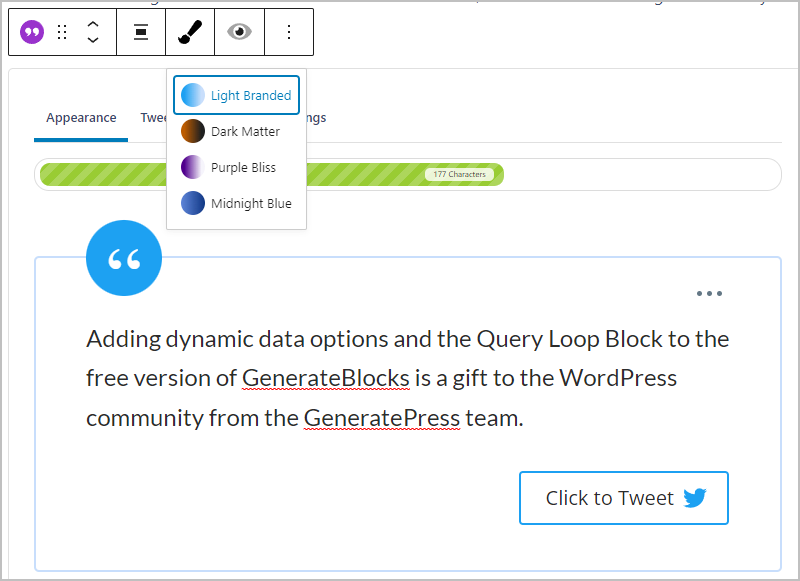This screenshot has height=581, width=800.
Task: Open the Tweet tab
Action: point(155,117)
